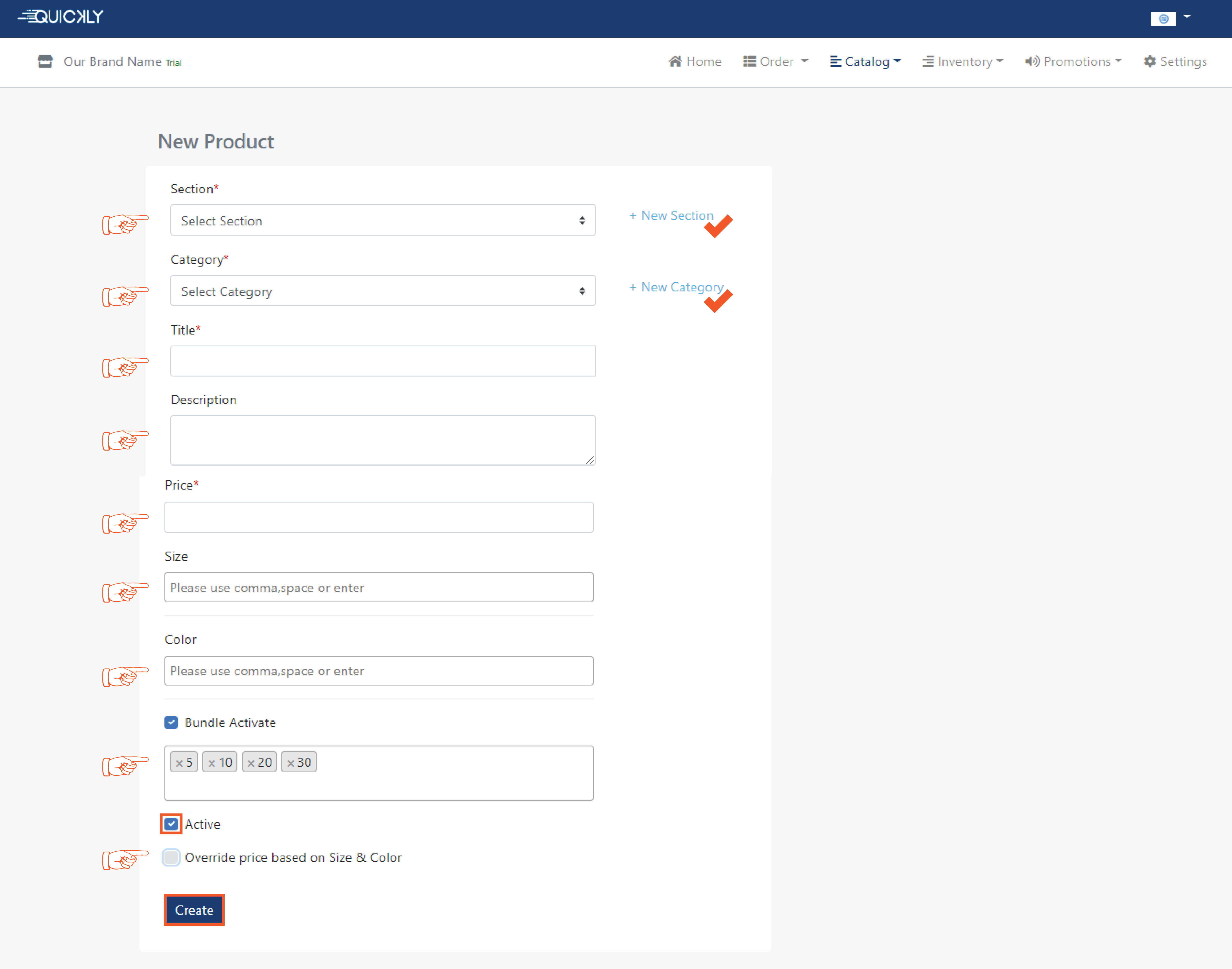Open the Select Section dropdown
This screenshot has width=1232, height=969.
coord(383,221)
